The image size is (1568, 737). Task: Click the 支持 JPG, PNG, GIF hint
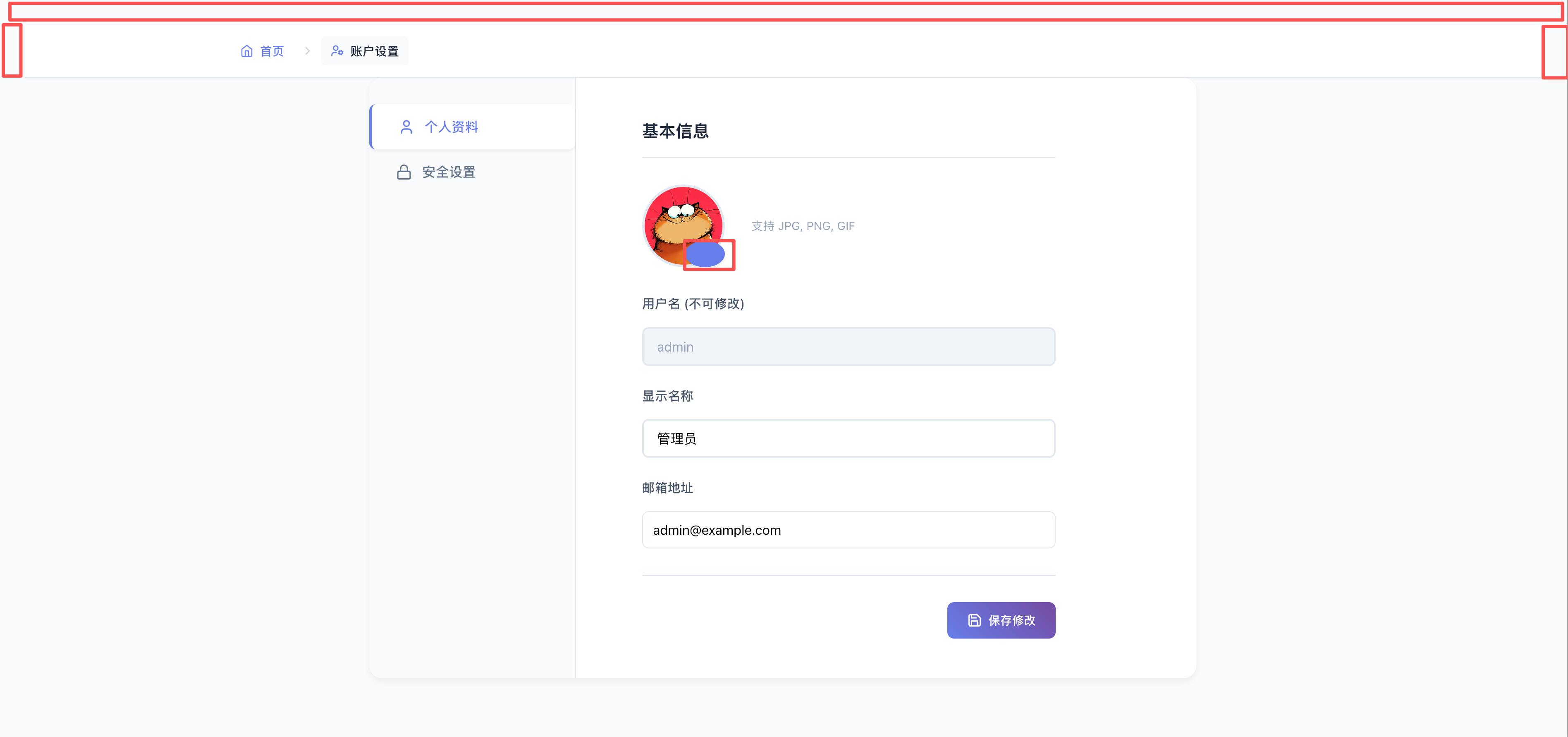[802, 226]
